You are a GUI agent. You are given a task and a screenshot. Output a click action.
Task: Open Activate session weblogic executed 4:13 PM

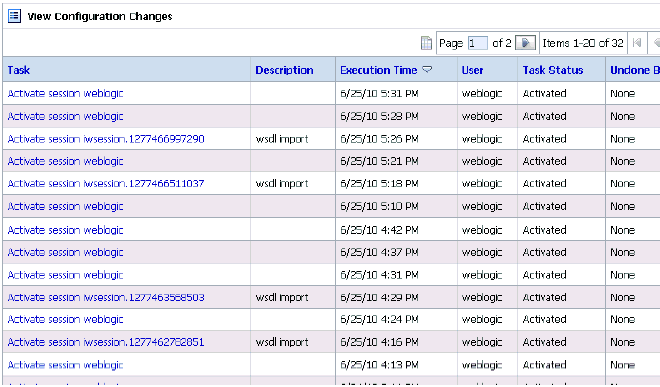coord(65,365)
